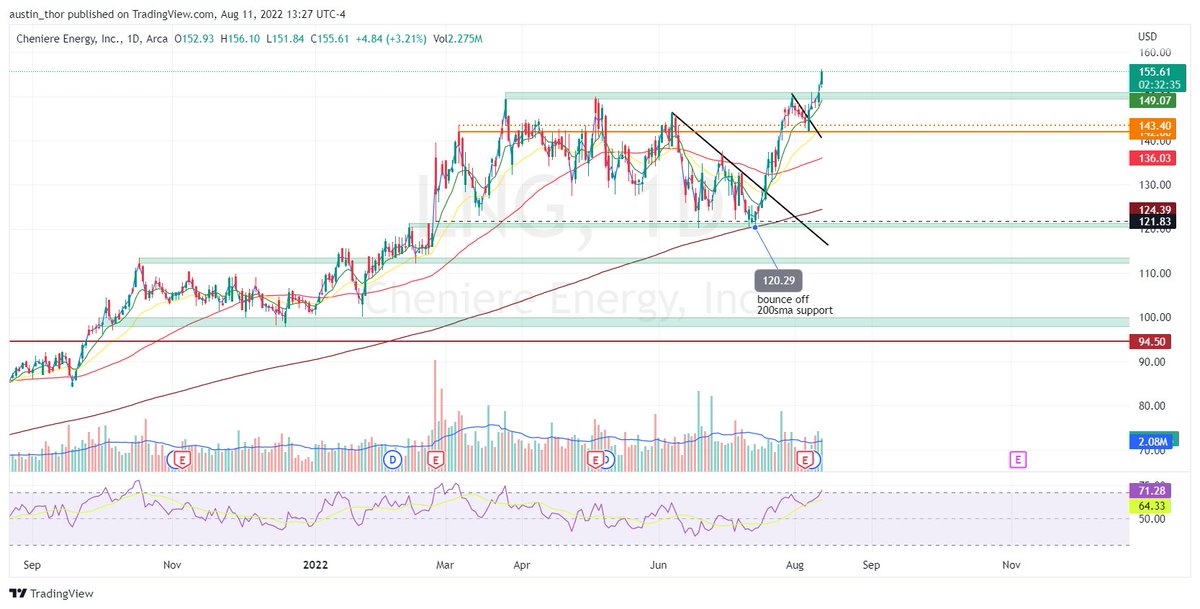
Task: Click the change value +4.84 (+3.21%)
Action: (x=390, y=38)
